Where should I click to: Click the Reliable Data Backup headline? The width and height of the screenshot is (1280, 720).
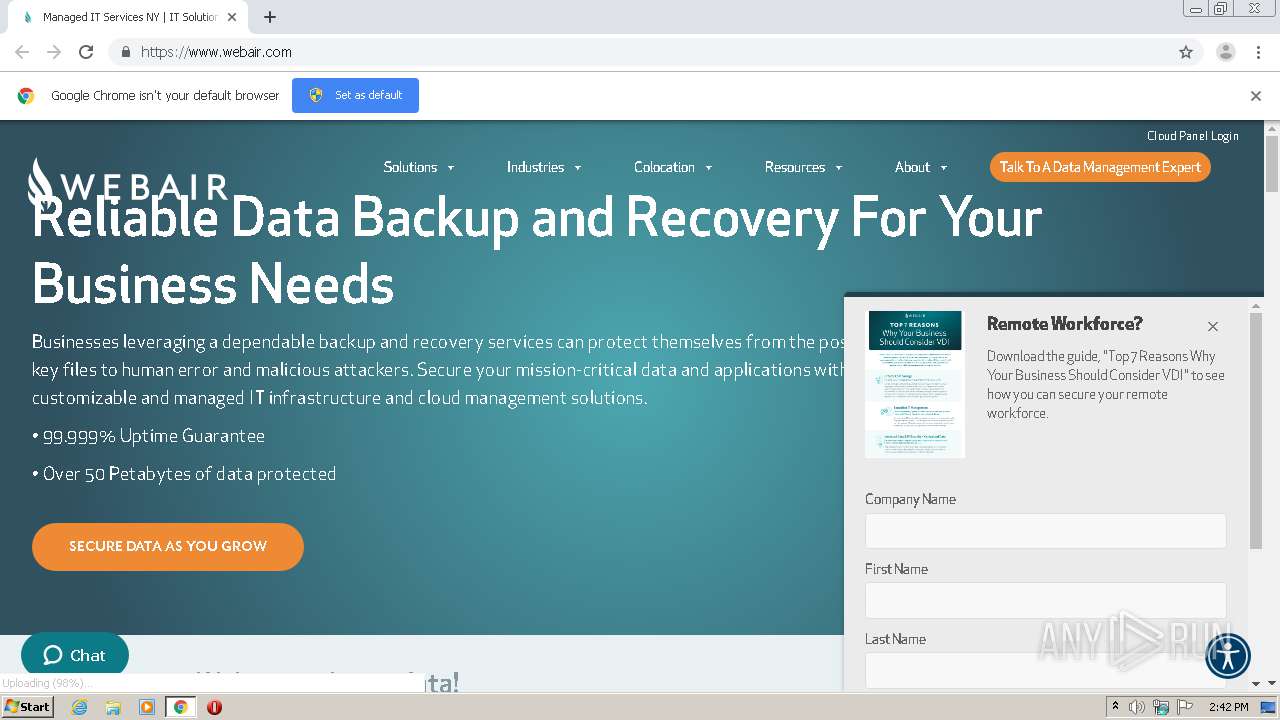(x=537, y=250)
